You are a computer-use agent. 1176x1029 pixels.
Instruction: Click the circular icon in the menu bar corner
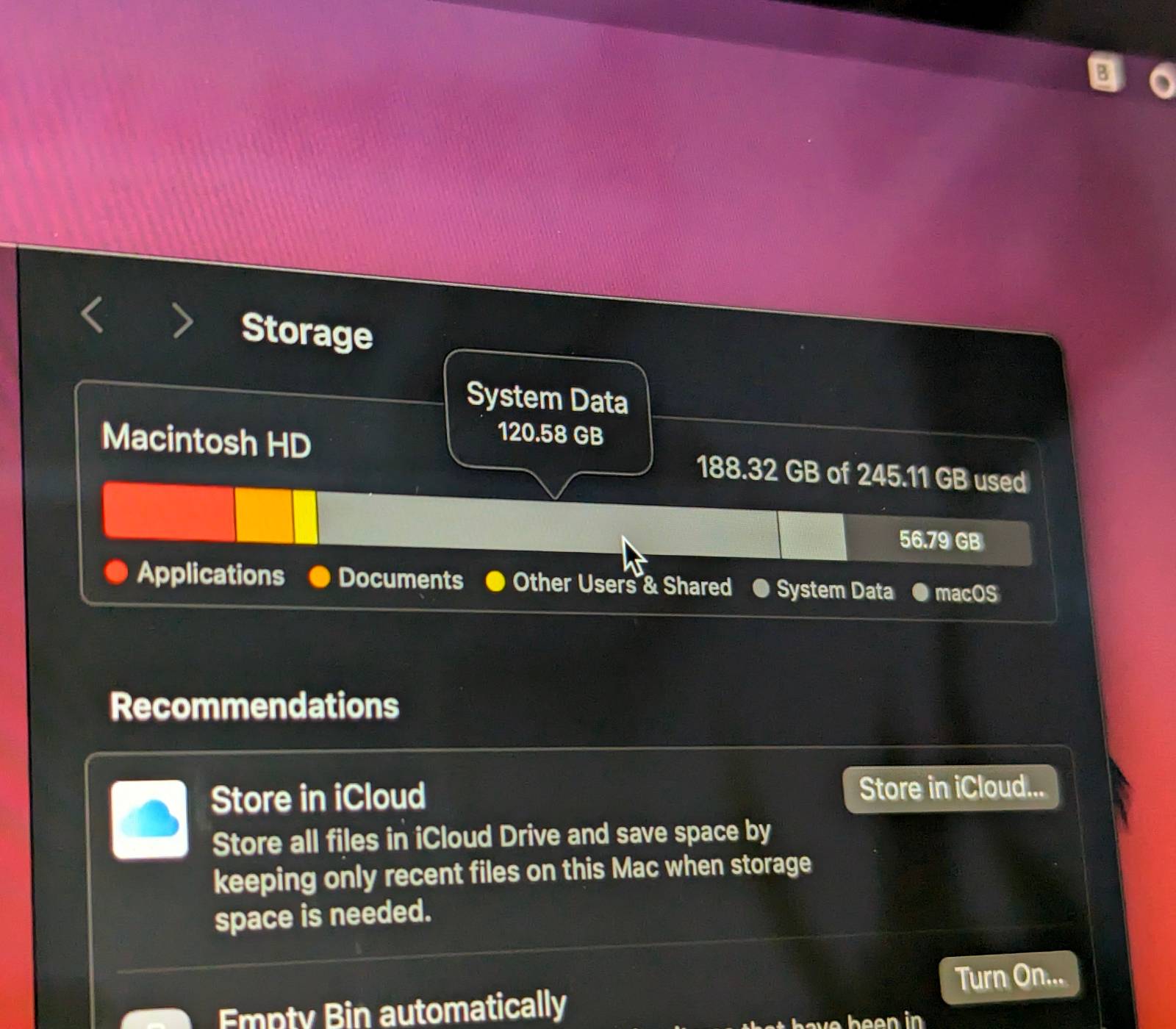point(1163,82)
